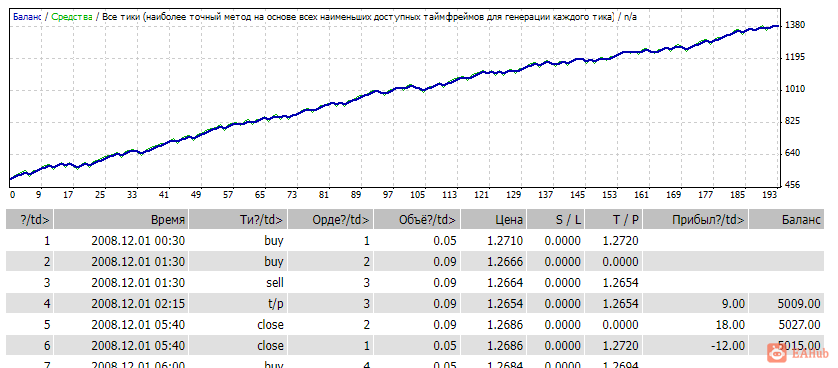The height and width of the screenshot is (368, 838).
Task: Click the 1.2710 price cell in row 1
Action: [x=505, y=241]
